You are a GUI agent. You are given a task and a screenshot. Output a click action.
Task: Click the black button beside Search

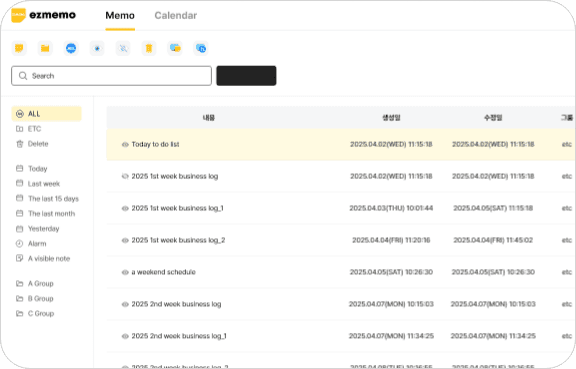pos(246,76)
